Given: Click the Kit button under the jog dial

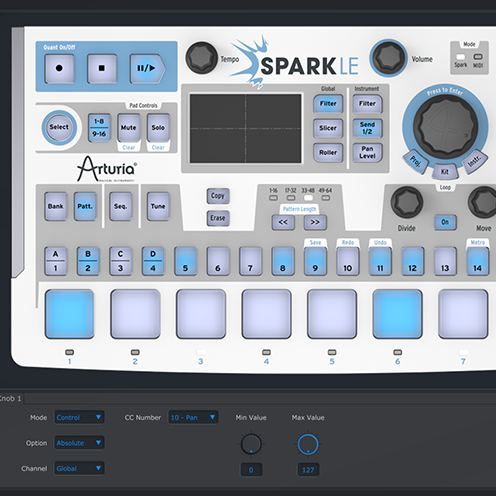Looking at the screenshot, I should click(445, 172).
